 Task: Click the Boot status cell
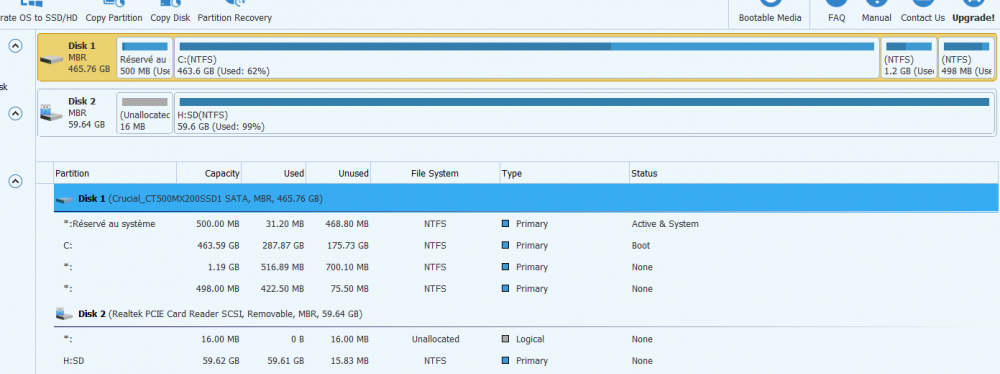point(641,246)
